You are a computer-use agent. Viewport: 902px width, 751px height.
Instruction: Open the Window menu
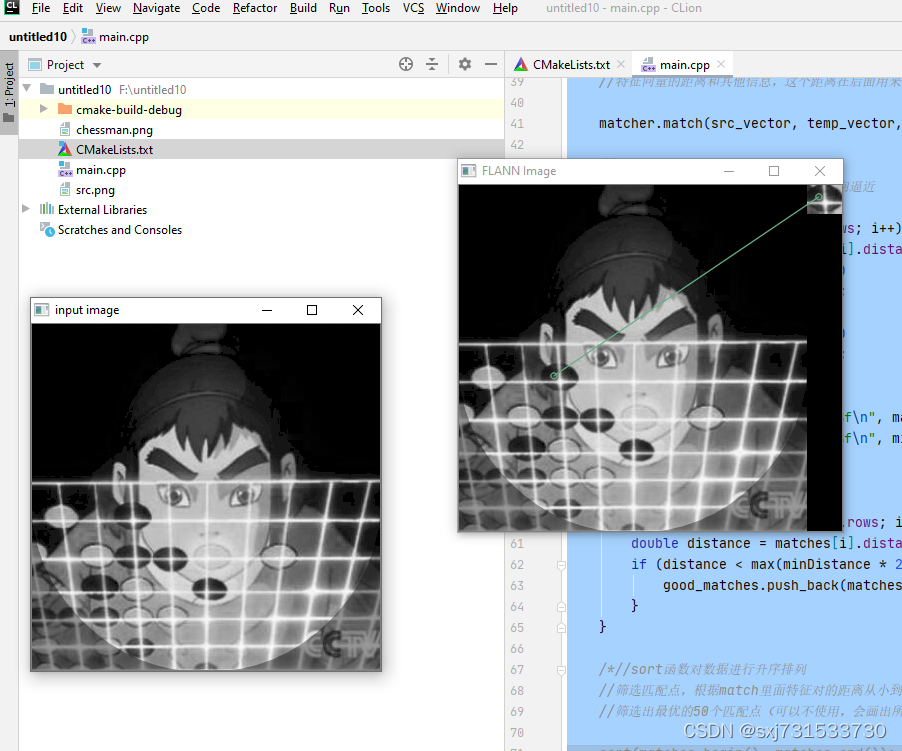click(457, 8)
